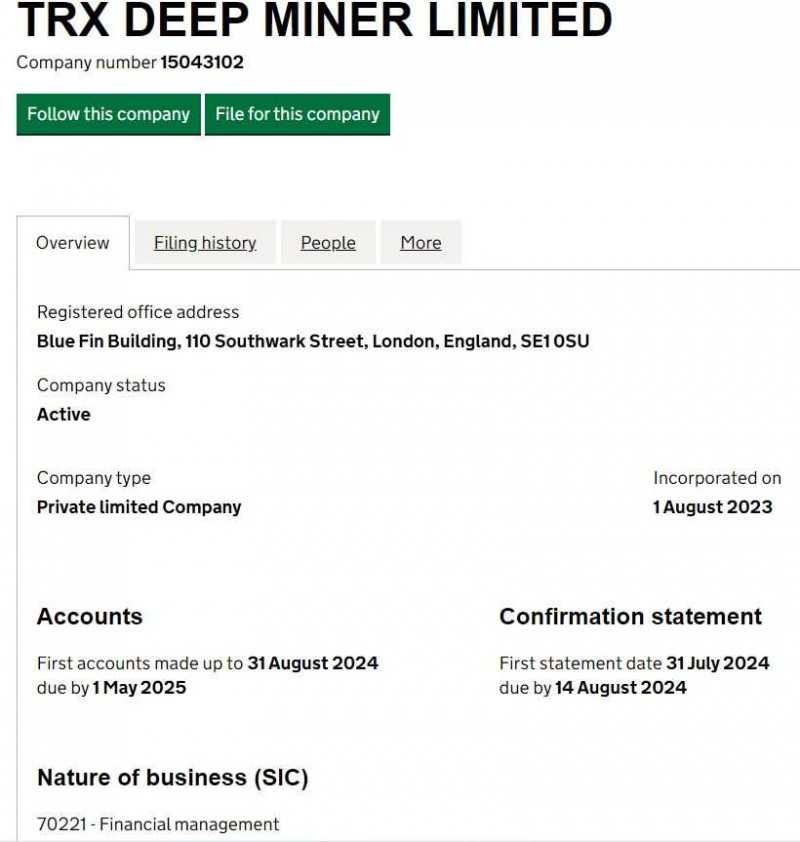The image size is (800, 842).
Task: Click the Private limited Company text
Action: tap(139, 507)
